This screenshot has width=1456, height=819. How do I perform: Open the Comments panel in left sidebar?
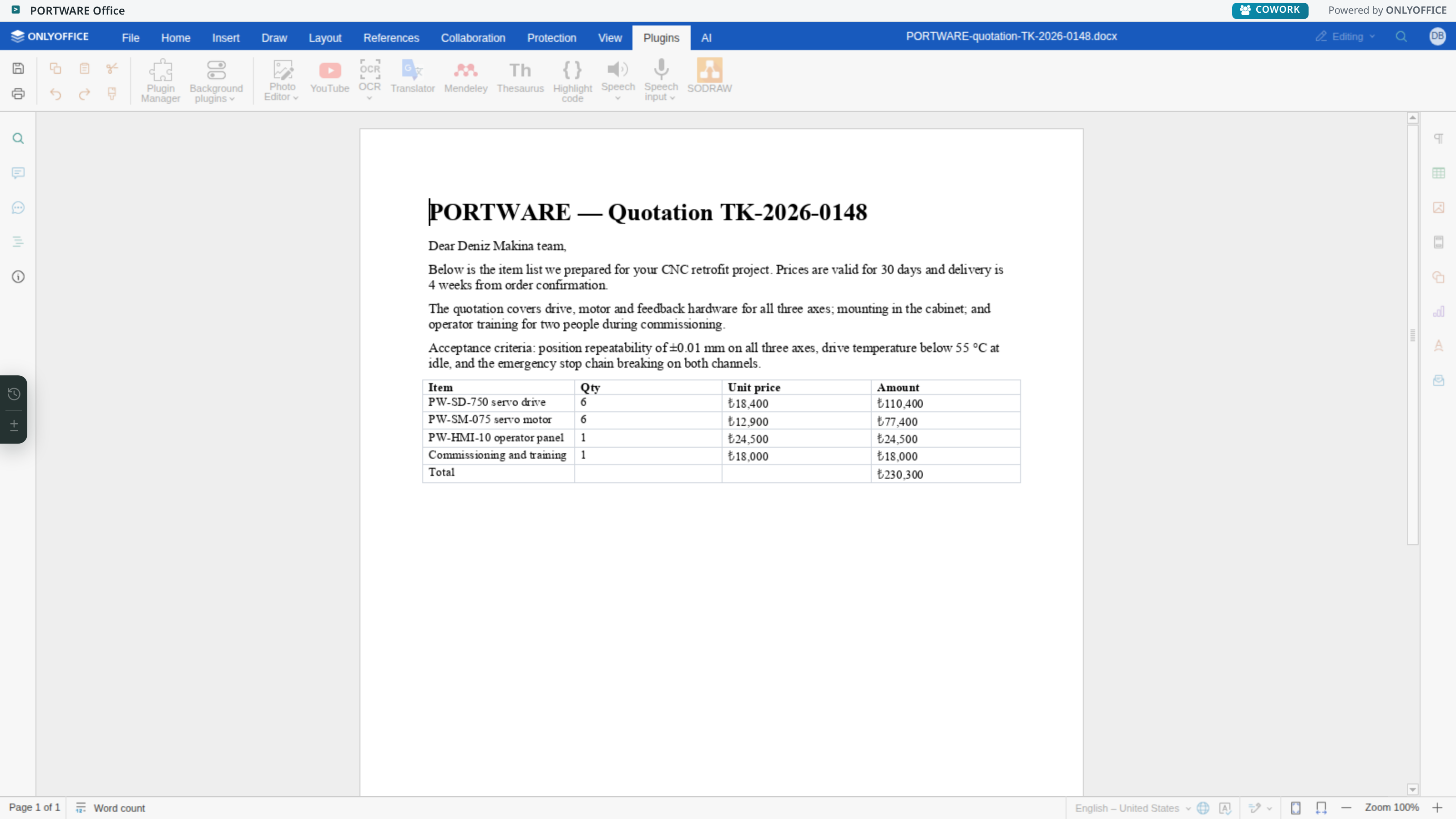click(18, 173)
